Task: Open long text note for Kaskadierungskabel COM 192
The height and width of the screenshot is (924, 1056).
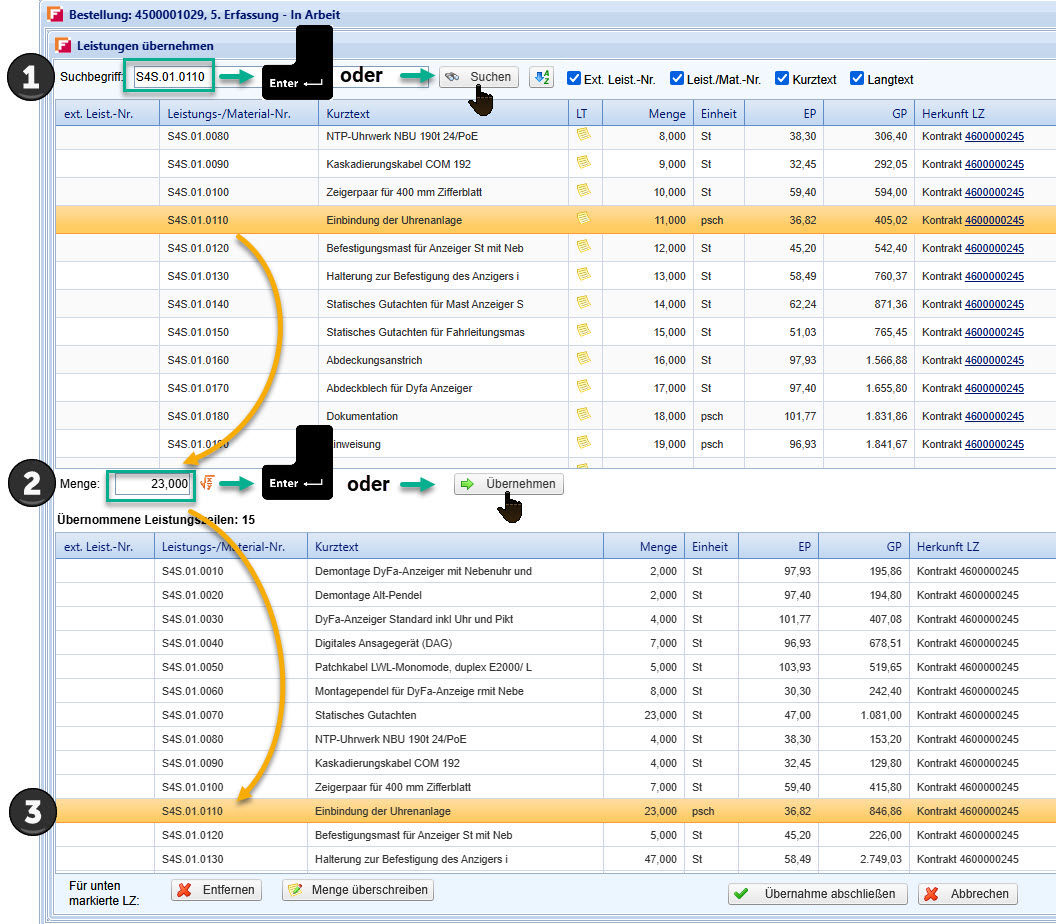Action: click(583, 163)
